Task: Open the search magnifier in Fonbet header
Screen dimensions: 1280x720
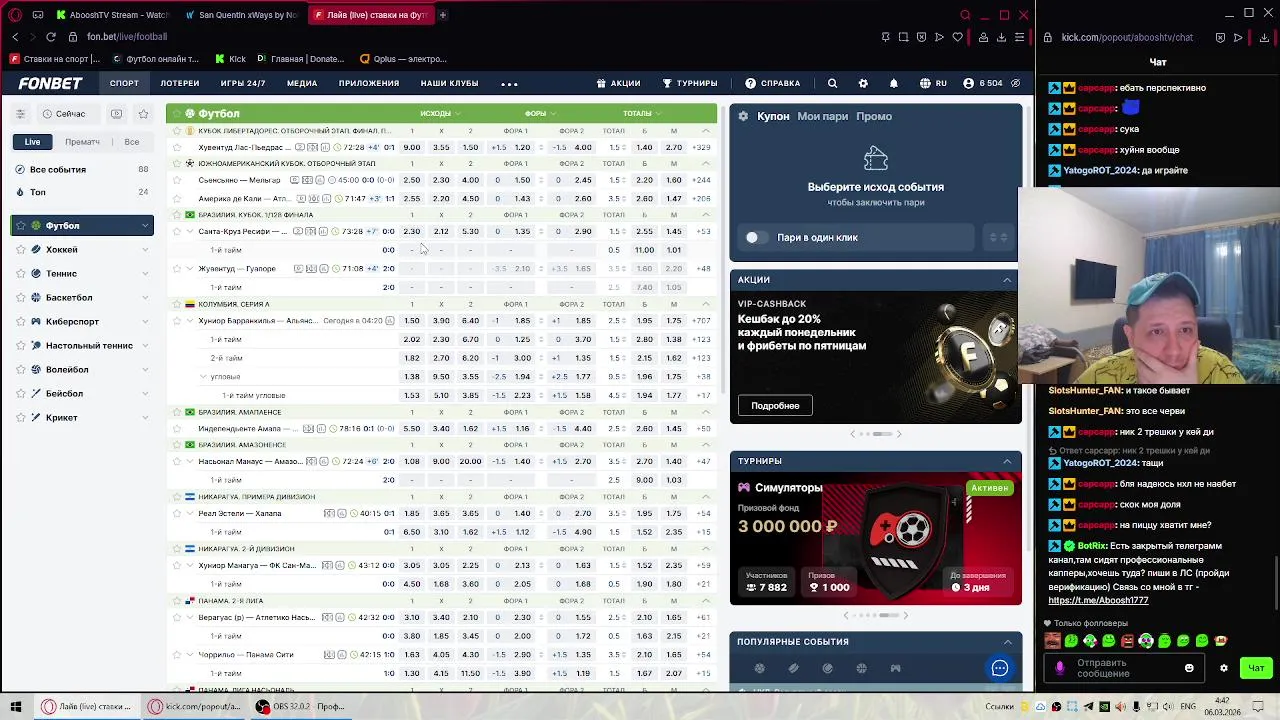Action: point(832,83)
